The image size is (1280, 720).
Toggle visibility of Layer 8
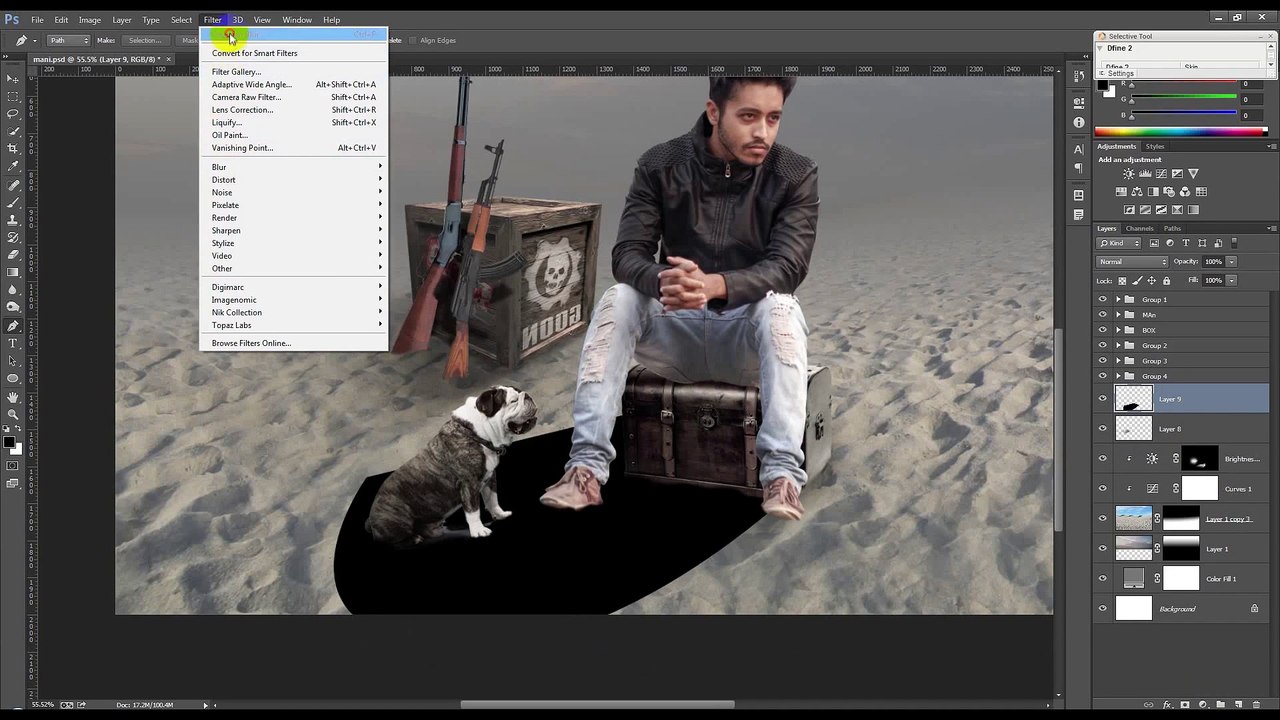click(1103, 429)
